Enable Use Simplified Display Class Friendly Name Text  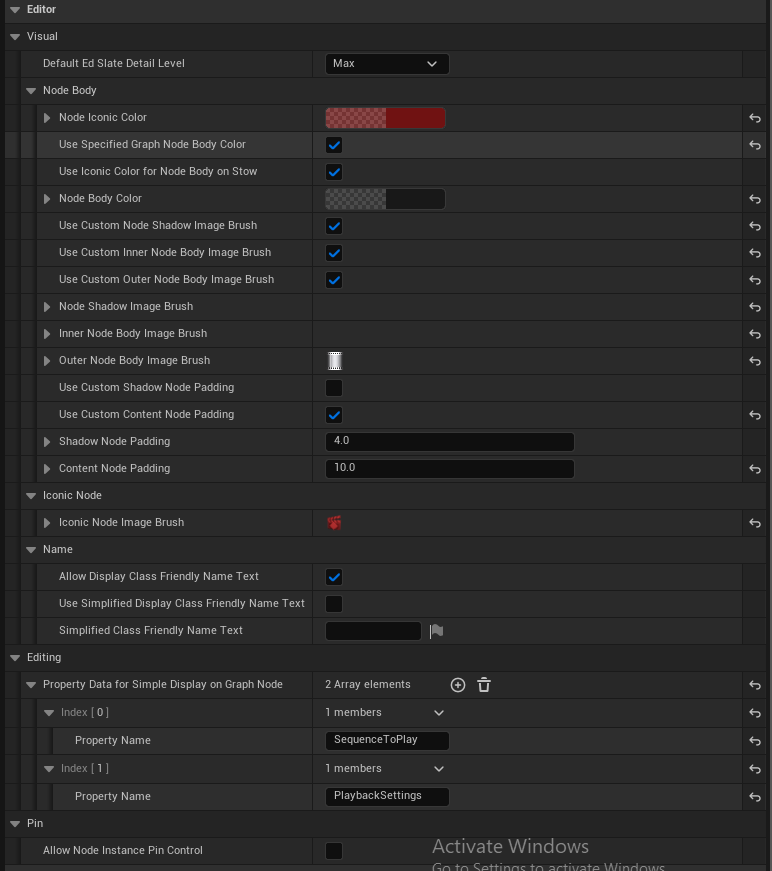[x=334, y=604]
